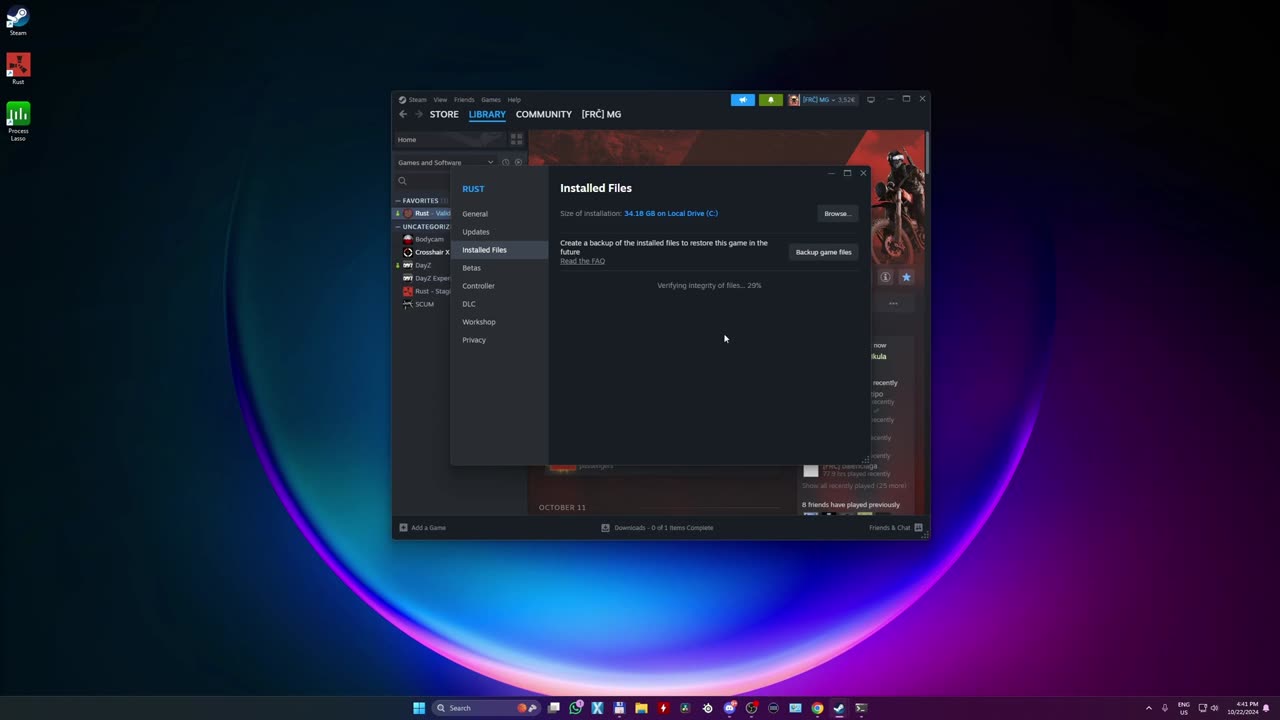
Task: Open the Games and Software dropdown
Action: (x=445, y=162)
